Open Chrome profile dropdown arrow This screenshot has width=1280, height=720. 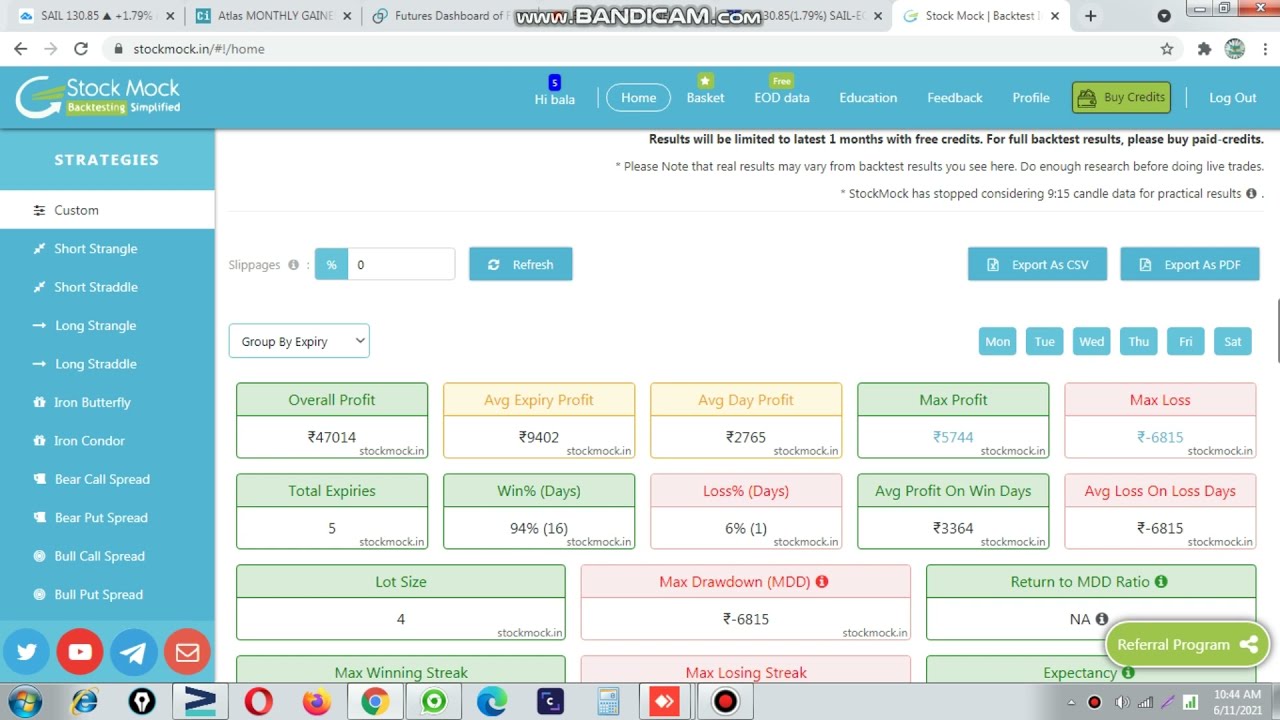(x=1164, y=16)
